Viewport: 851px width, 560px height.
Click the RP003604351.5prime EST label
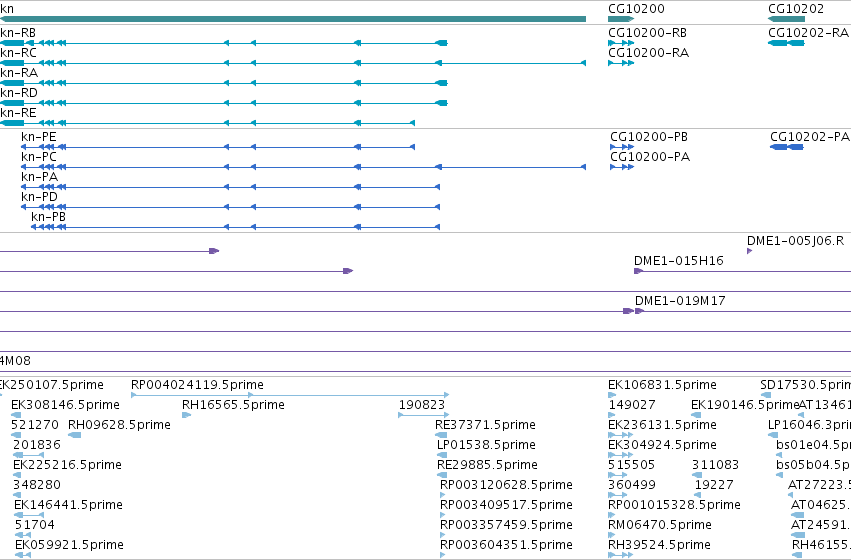[x=506, y=545]
